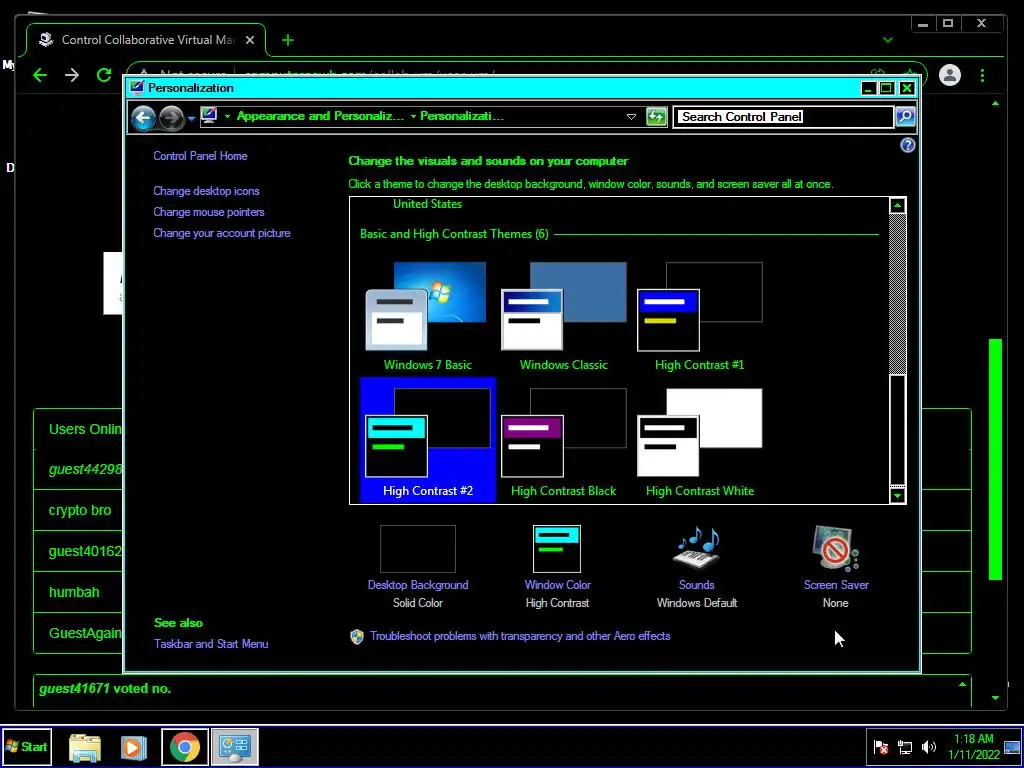Open Taskbar and Start Menu link
This screenshot has height=768, width=1024.
pos(211,644)
